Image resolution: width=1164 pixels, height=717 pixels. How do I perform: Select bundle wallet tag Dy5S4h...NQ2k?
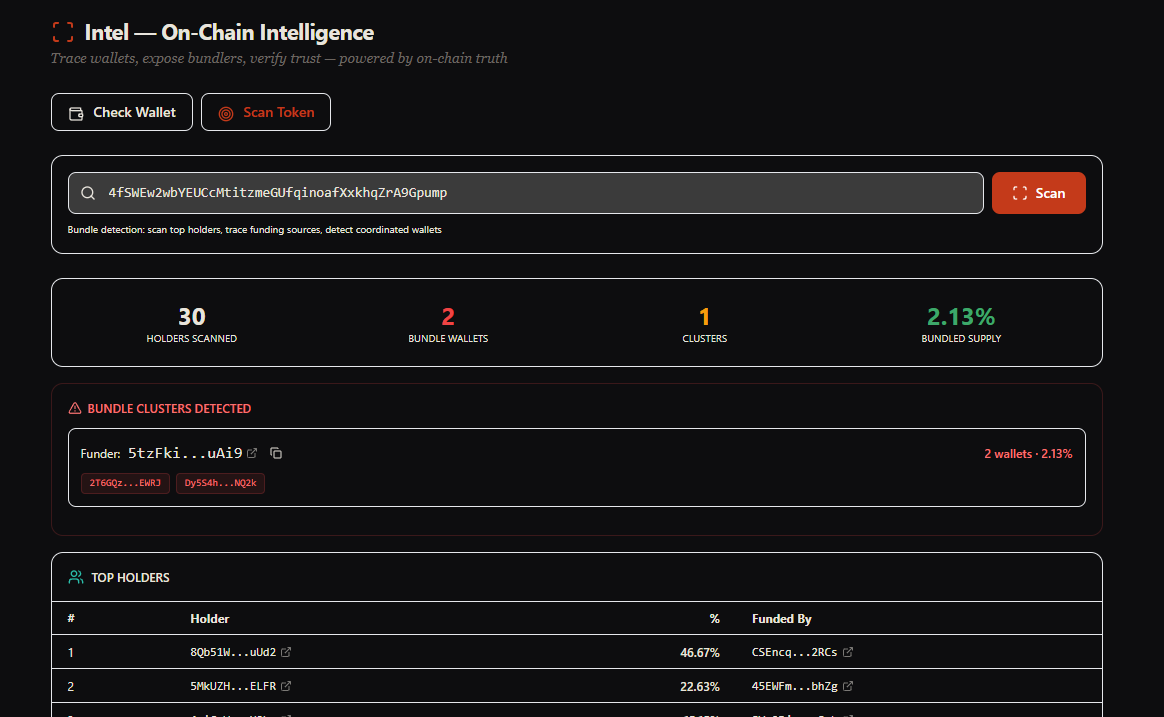pos(220,483)
